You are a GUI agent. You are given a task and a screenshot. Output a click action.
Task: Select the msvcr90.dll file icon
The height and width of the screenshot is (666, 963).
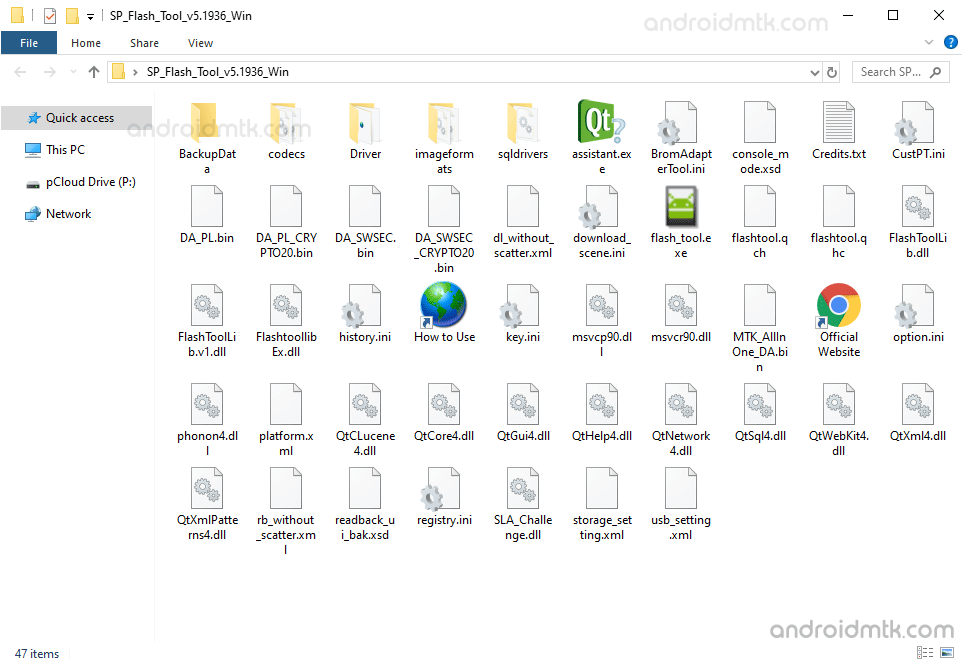pos(680,305)
